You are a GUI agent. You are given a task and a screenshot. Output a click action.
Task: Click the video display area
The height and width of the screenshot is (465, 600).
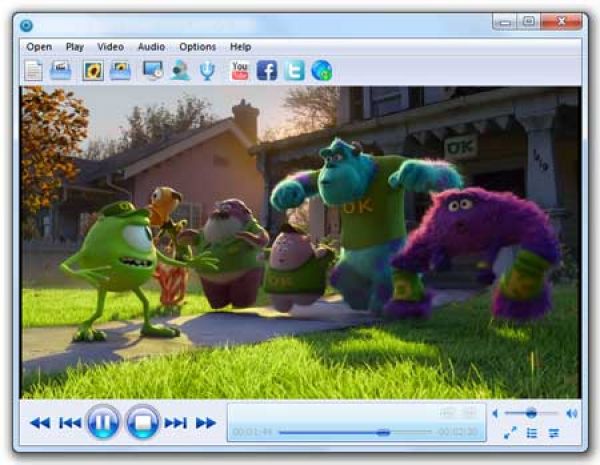click(301, 242)
